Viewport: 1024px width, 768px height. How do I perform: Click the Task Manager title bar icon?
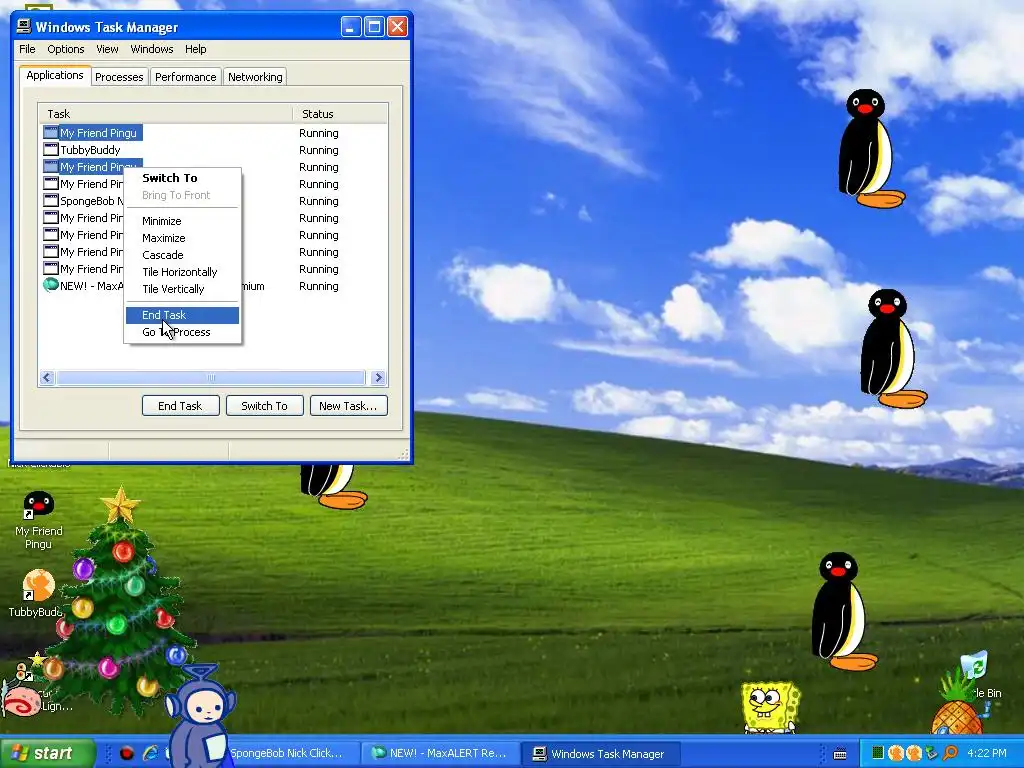(x=24, y=26)
